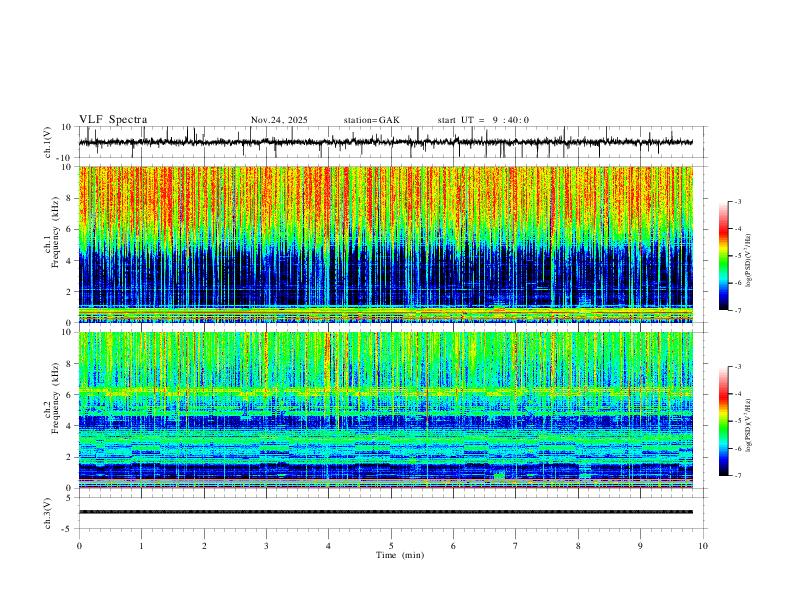The height and width of the screenshot is (612, 792).
Task: Click the ch.3 voltage trace band
Action: click(385, 512)
